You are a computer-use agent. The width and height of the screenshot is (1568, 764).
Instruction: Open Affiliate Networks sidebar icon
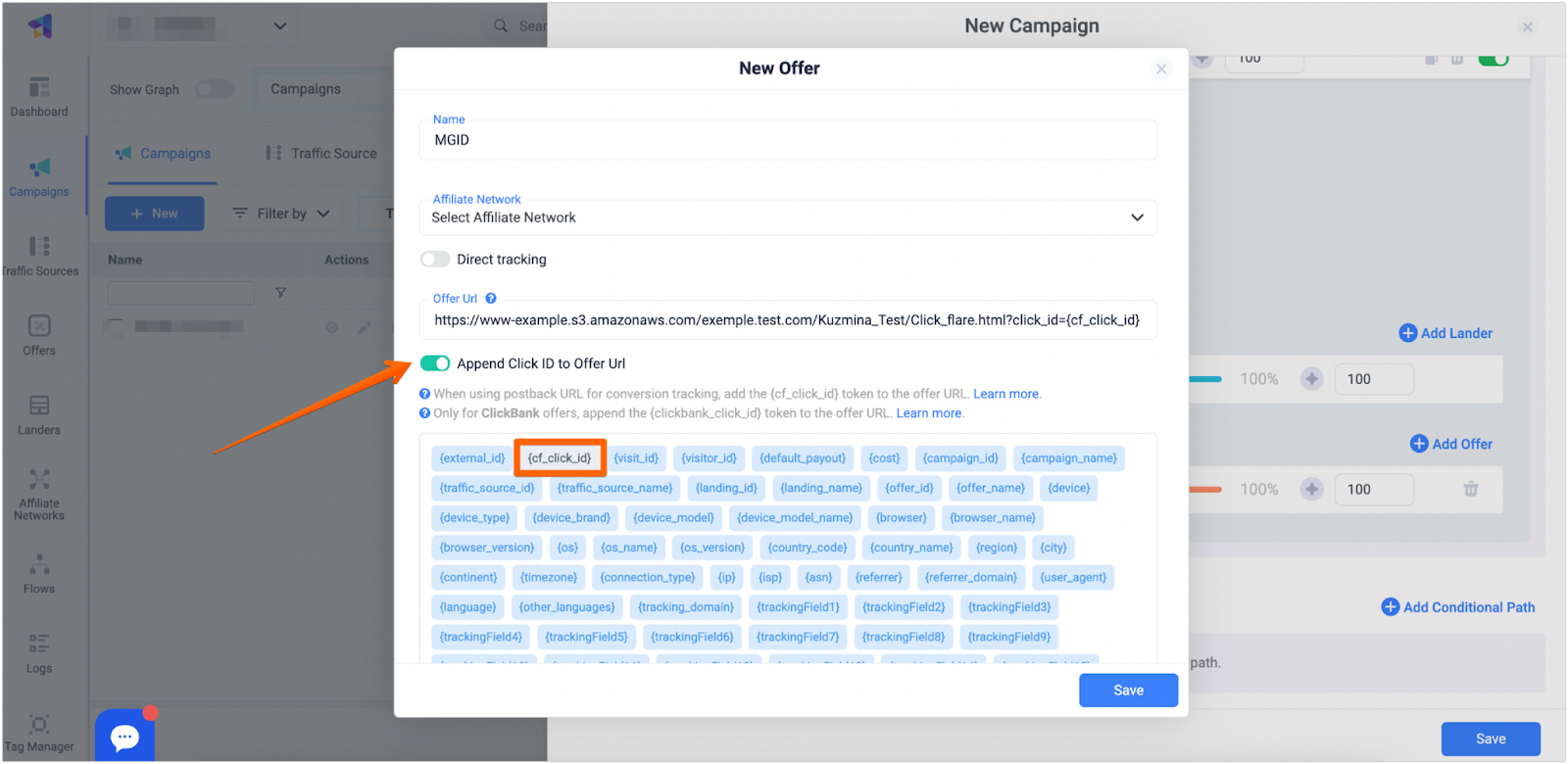coord(39,494)
